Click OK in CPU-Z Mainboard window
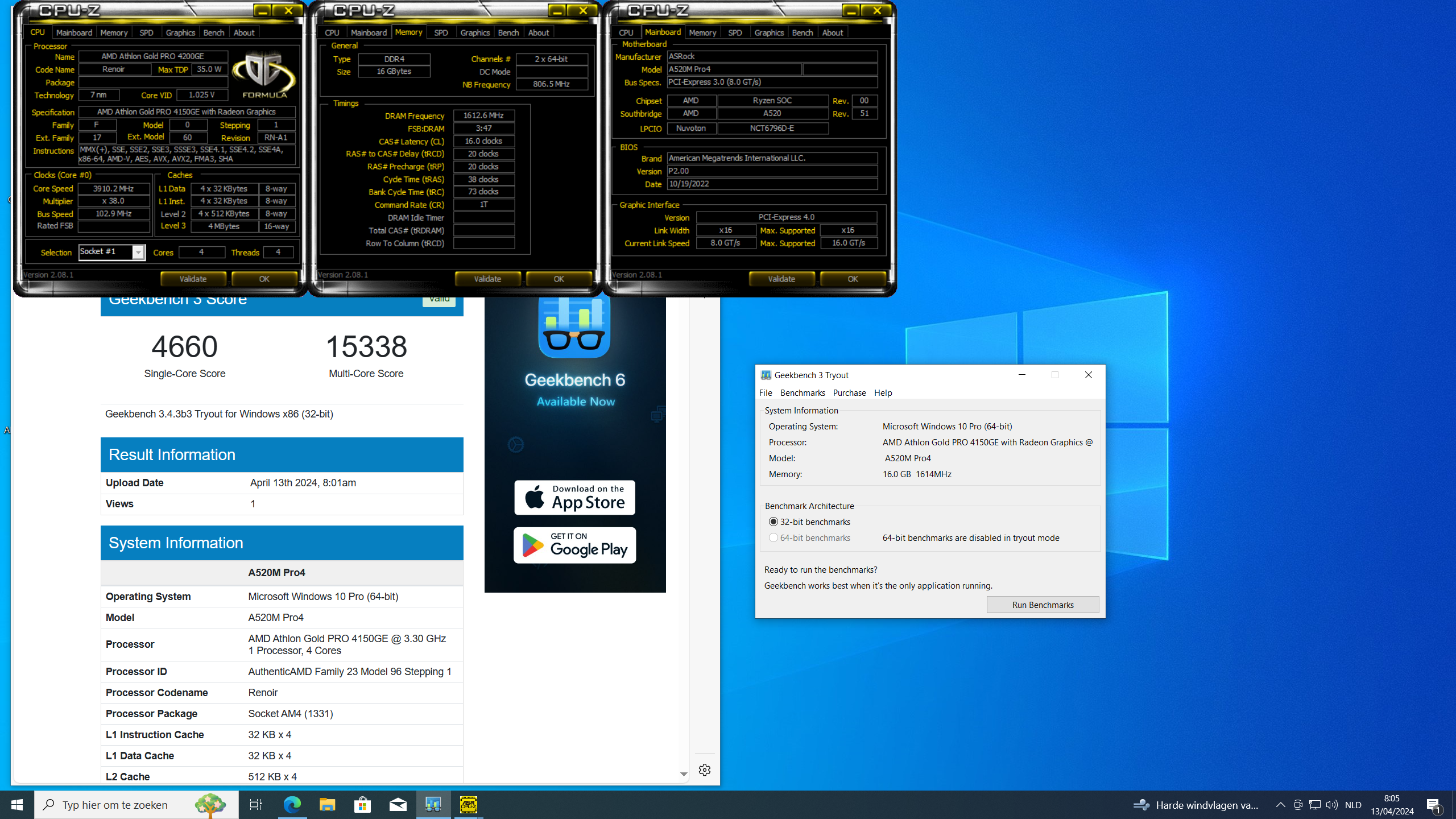 tap(853, 279)
